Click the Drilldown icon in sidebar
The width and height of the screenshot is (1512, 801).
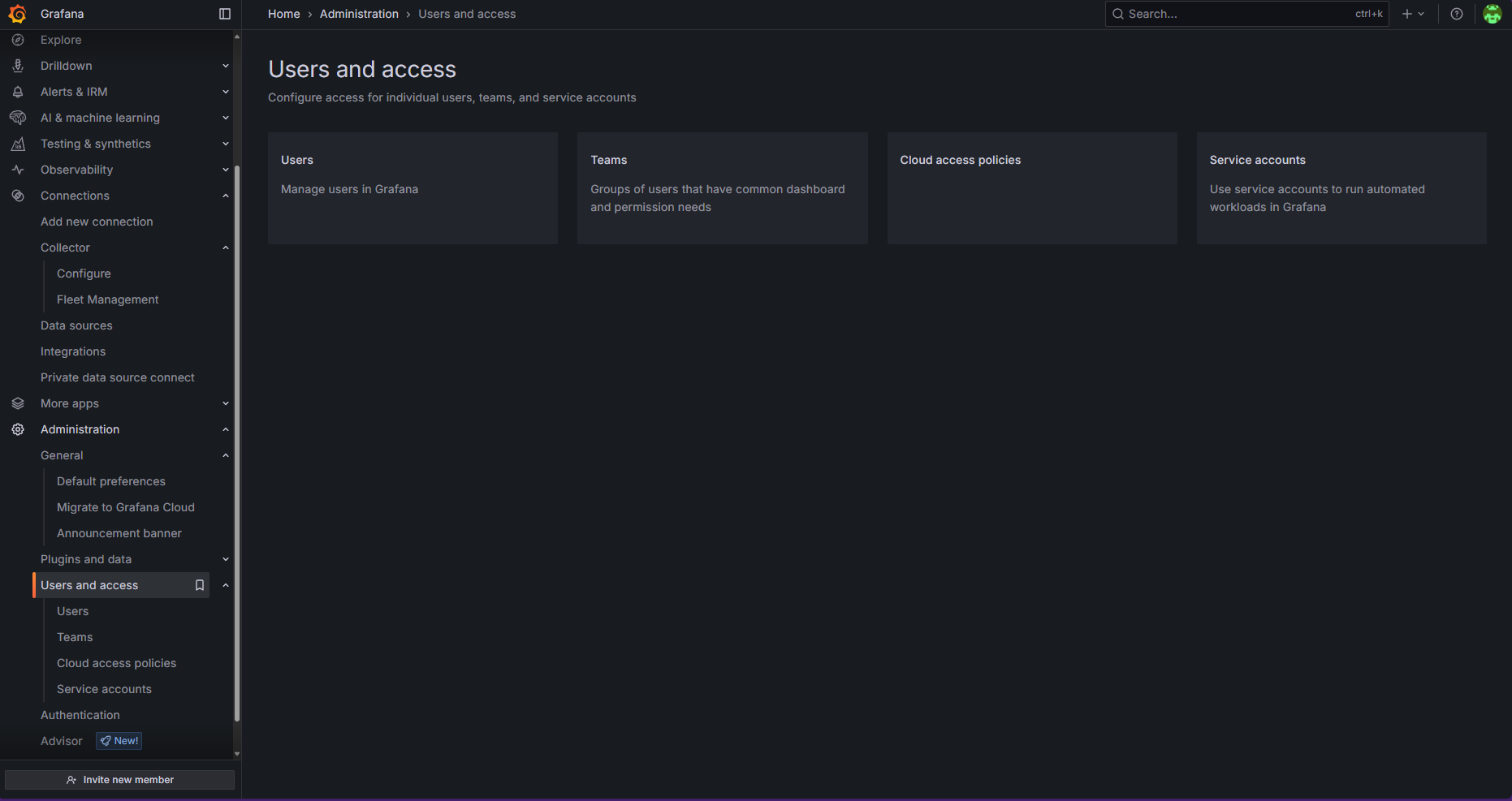[x=18, y=66]
